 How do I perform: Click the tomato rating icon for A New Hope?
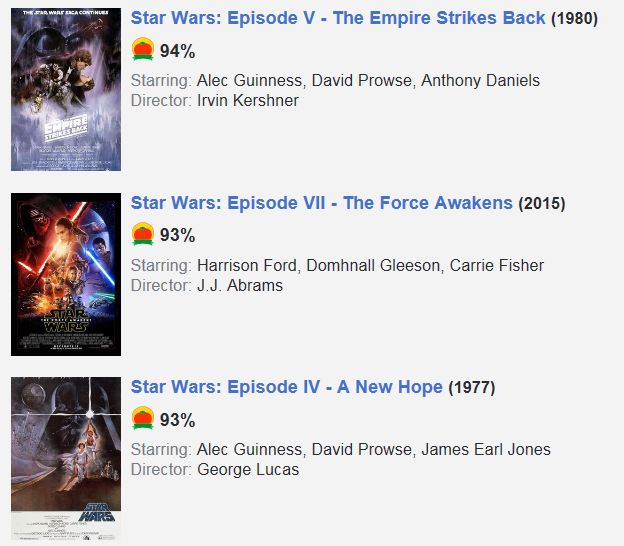pos(143,419)
